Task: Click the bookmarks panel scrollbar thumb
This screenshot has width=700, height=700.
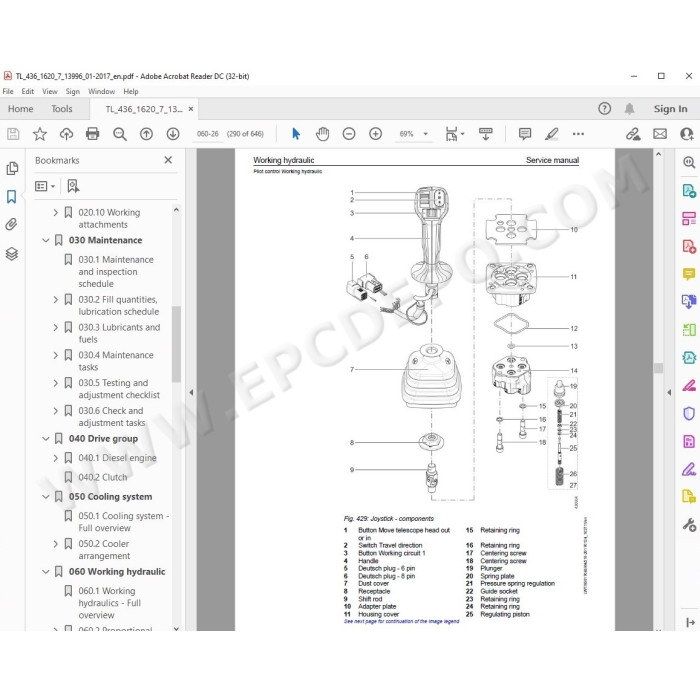Action: pyautogui.click(x=176, y=344)
